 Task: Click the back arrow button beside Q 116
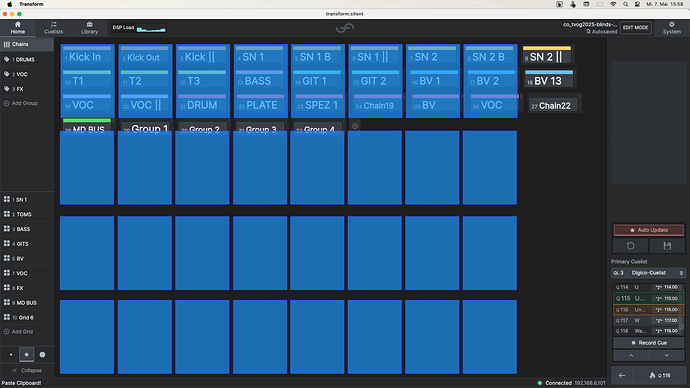pyautogui.click(x=622, y=375)
